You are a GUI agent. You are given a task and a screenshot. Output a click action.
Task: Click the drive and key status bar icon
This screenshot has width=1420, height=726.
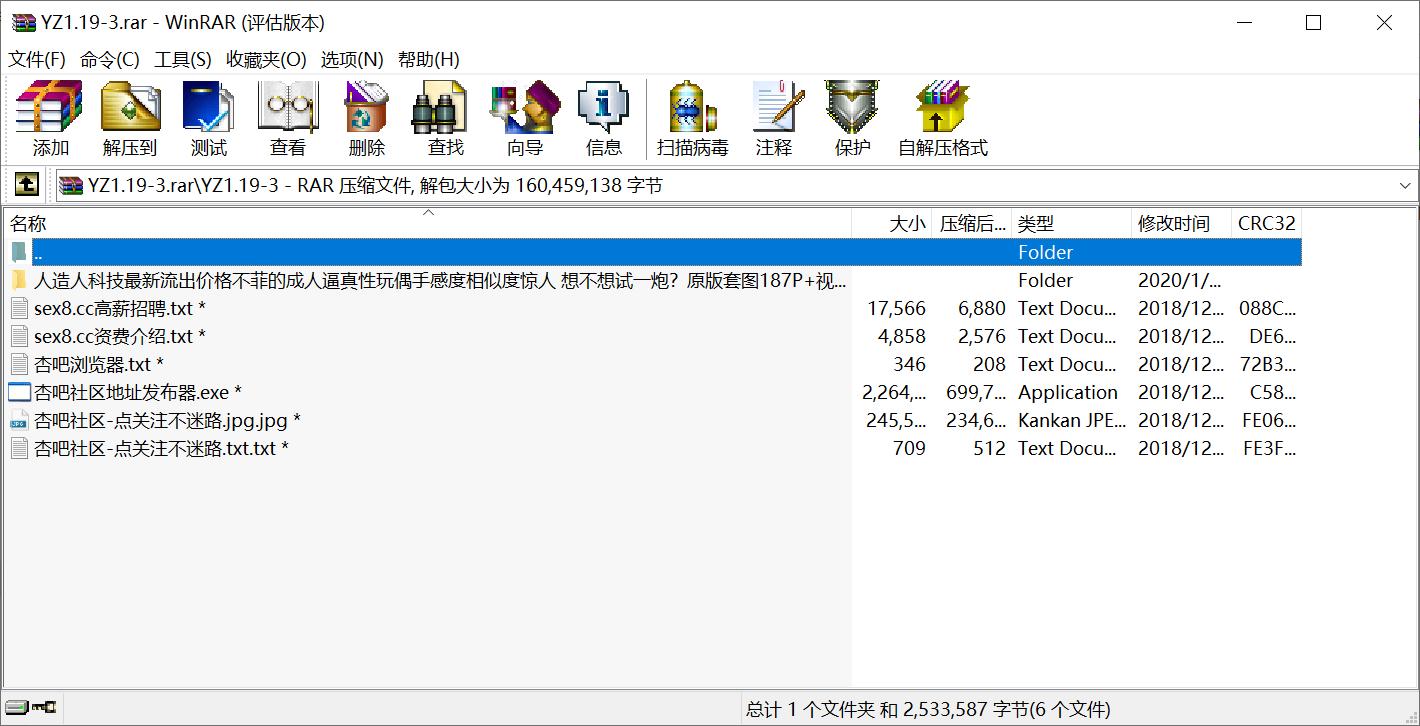(31, 708)
